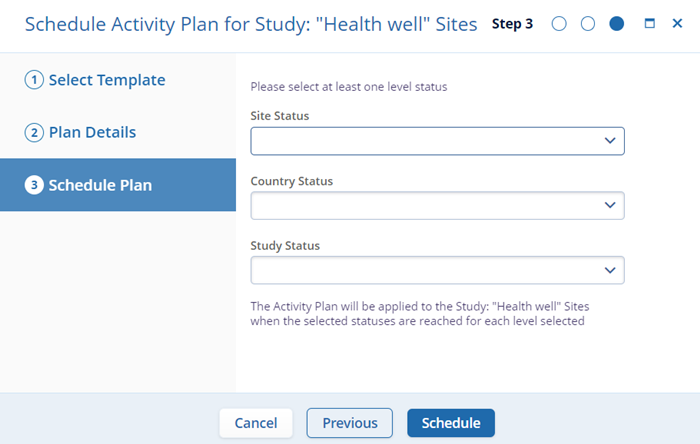Close the dialog with the X icon
Viewport: 700px width, 444px height.
point(677,24)
